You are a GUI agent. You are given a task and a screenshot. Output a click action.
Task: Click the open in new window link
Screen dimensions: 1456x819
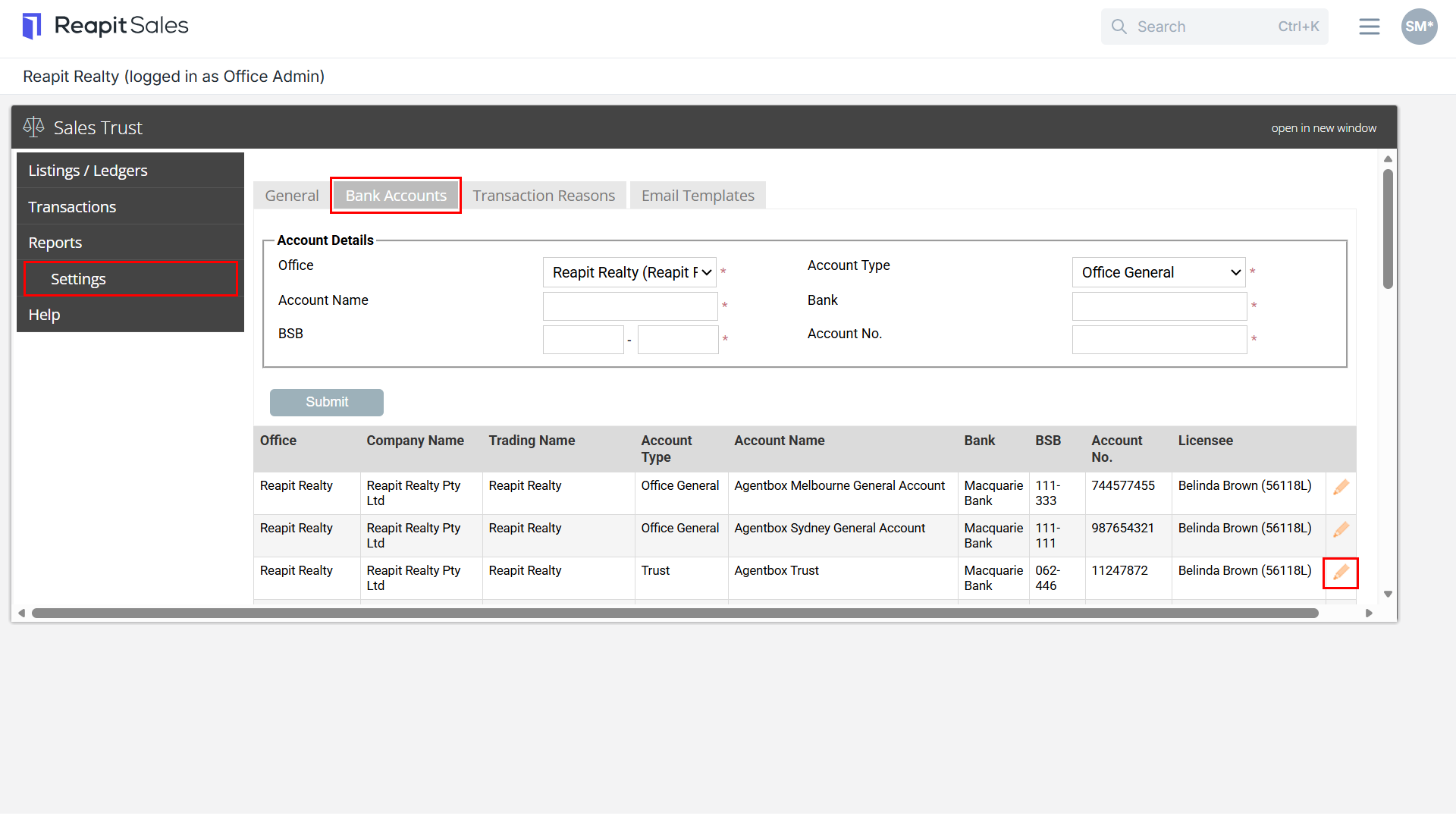pos(1323,127)
